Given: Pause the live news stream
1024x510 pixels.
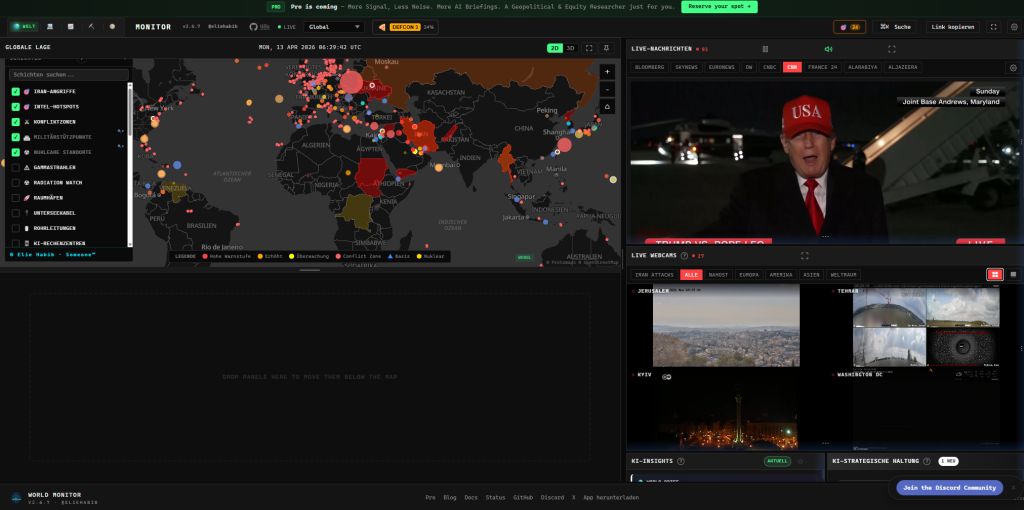Looking at the screenshot, I should (x=765, y=48).
